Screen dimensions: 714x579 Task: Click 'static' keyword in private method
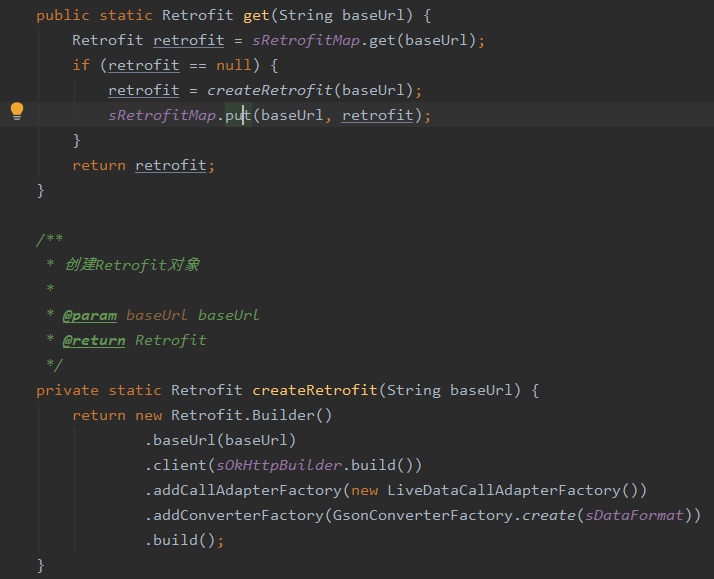135,391
